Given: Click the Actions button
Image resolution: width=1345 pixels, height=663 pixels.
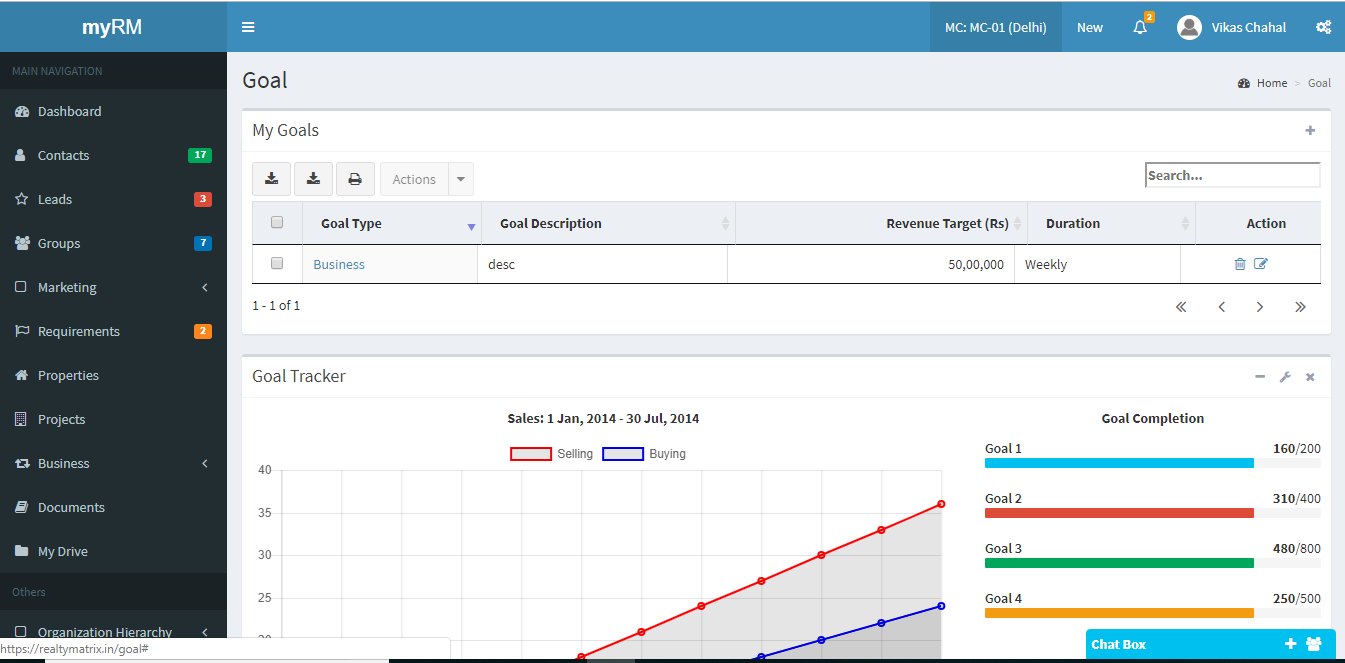Looking at the screenshot, I should point(414,179).
